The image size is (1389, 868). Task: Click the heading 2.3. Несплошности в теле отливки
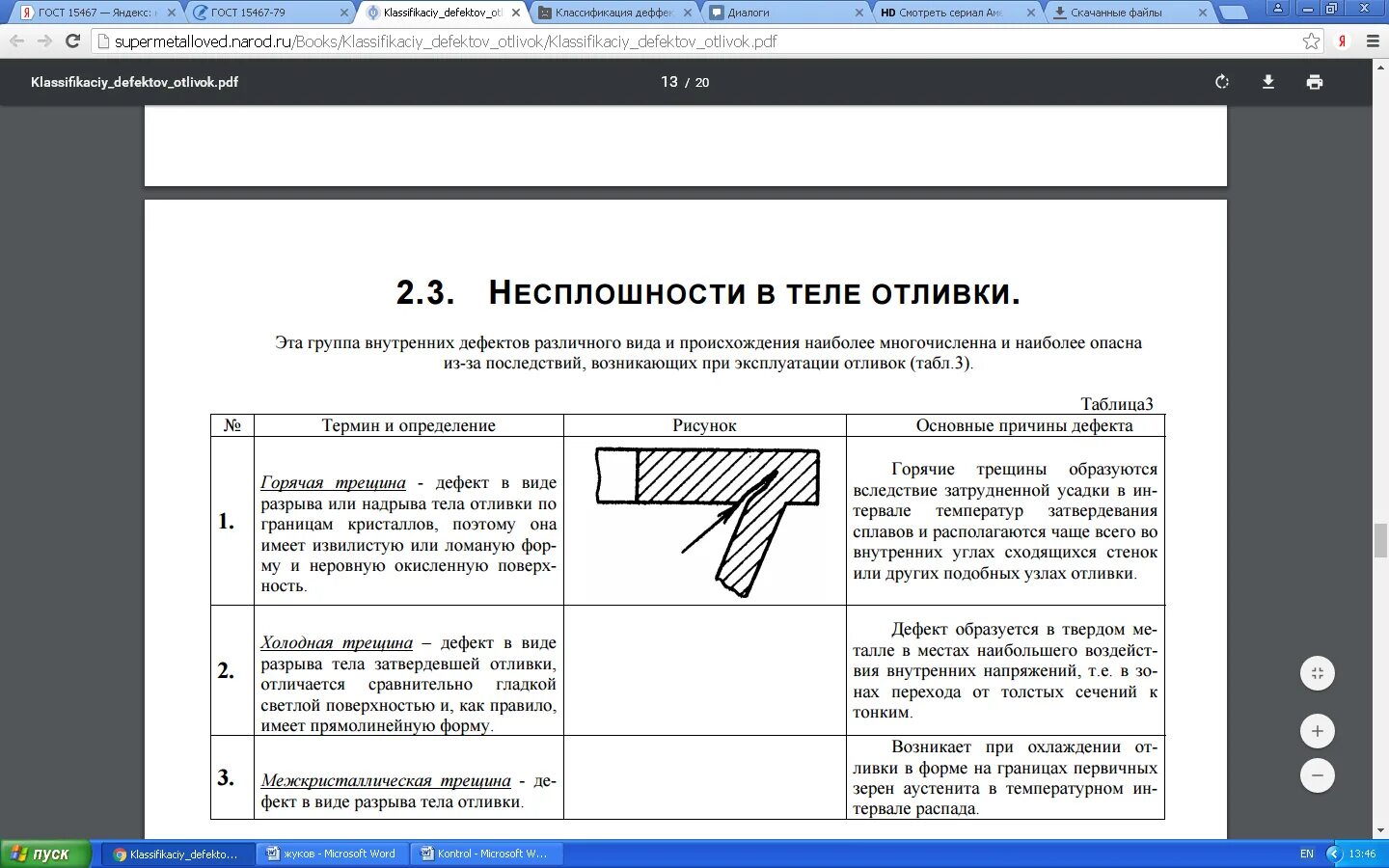(x=707, y=292)
